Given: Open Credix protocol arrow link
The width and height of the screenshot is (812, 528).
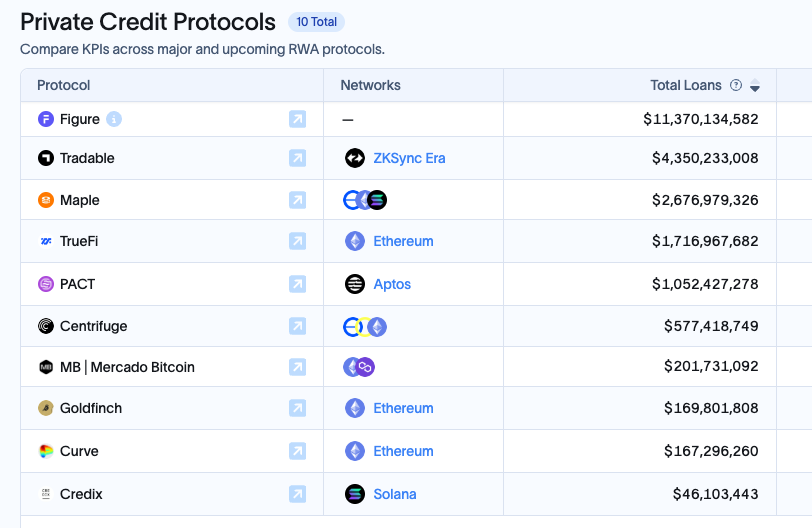Looking at the screenshot, I should tap(297, 494).
